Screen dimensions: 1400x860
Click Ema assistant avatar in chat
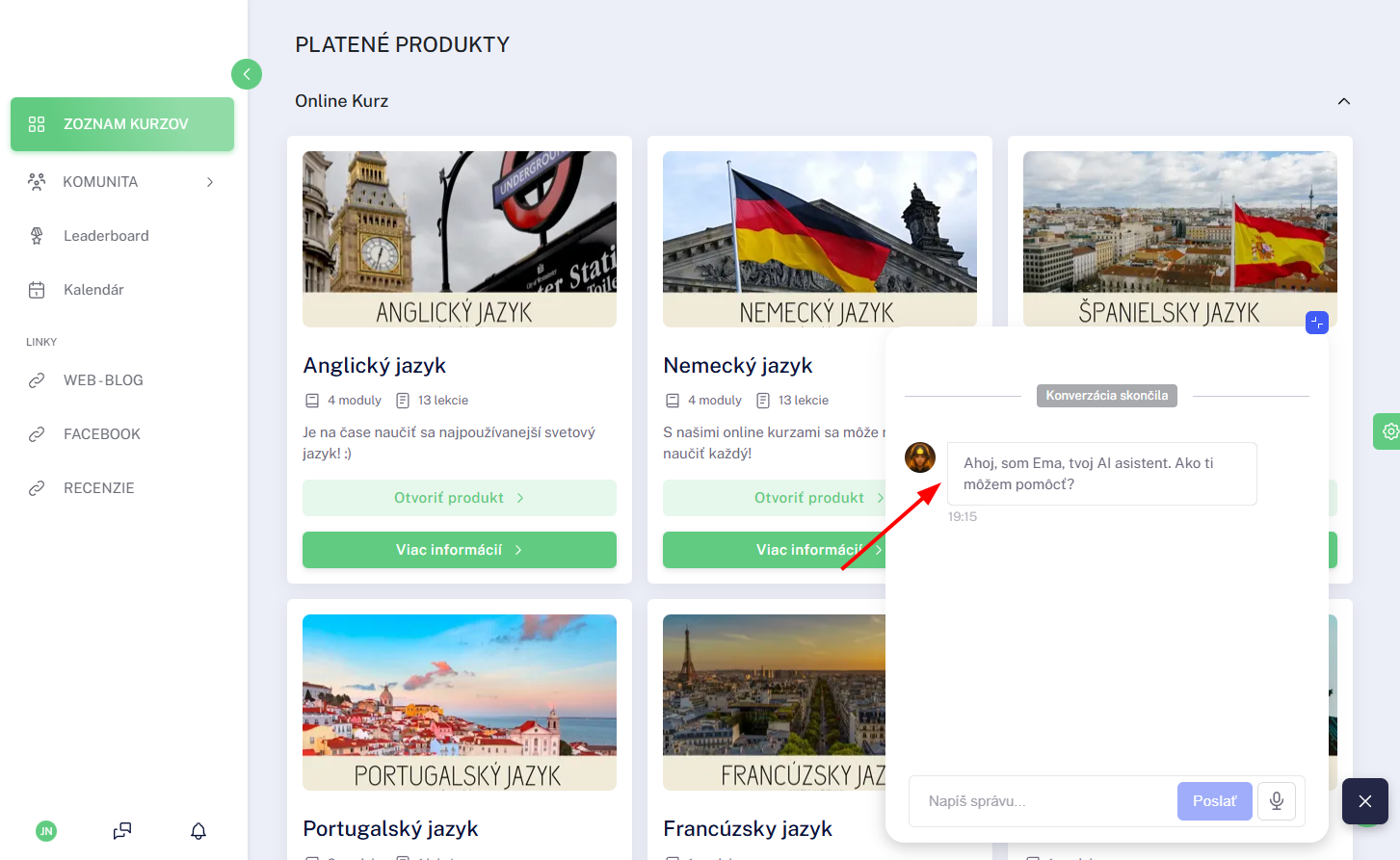(920, 457)
